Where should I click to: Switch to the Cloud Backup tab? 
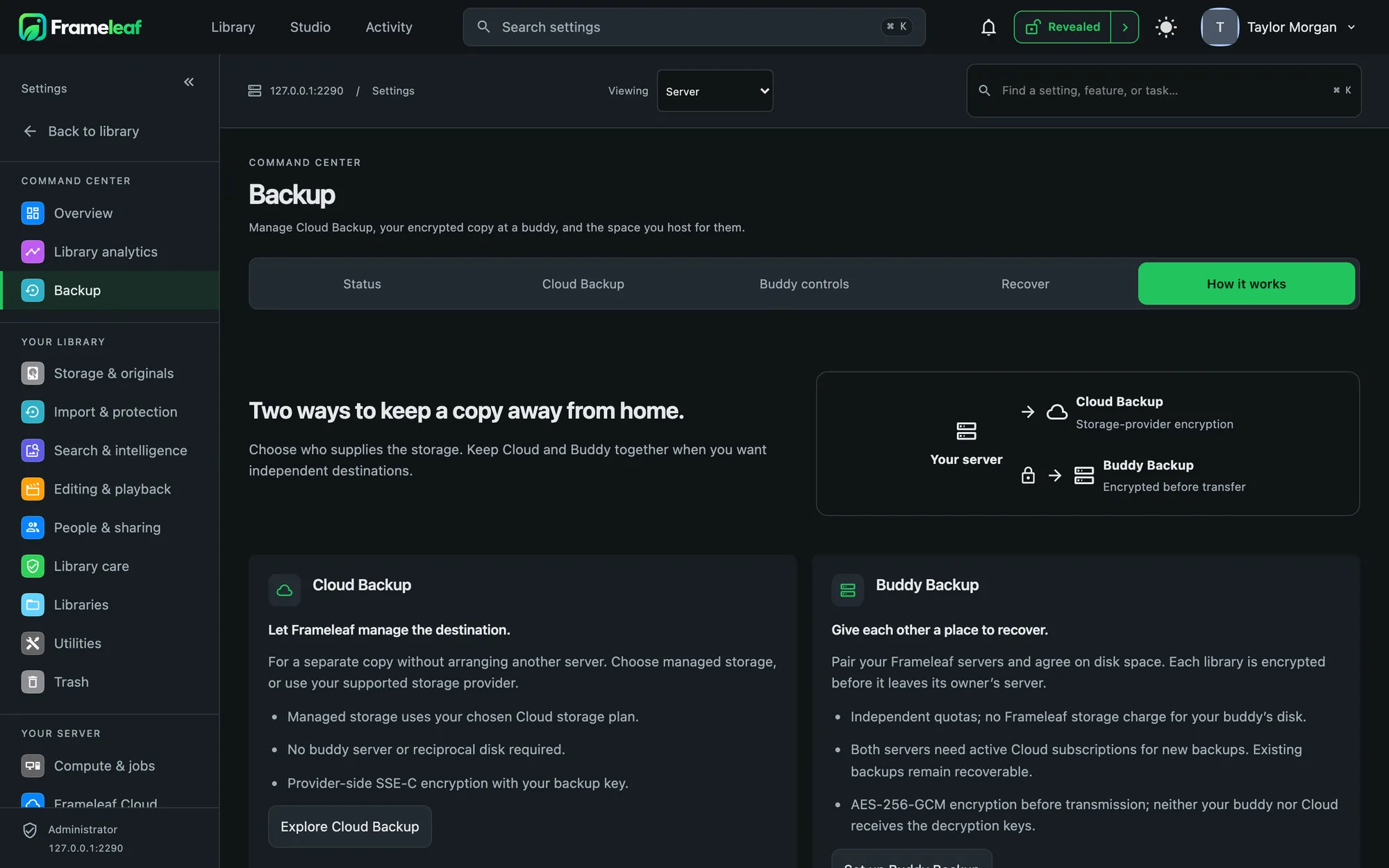point(583,284)
